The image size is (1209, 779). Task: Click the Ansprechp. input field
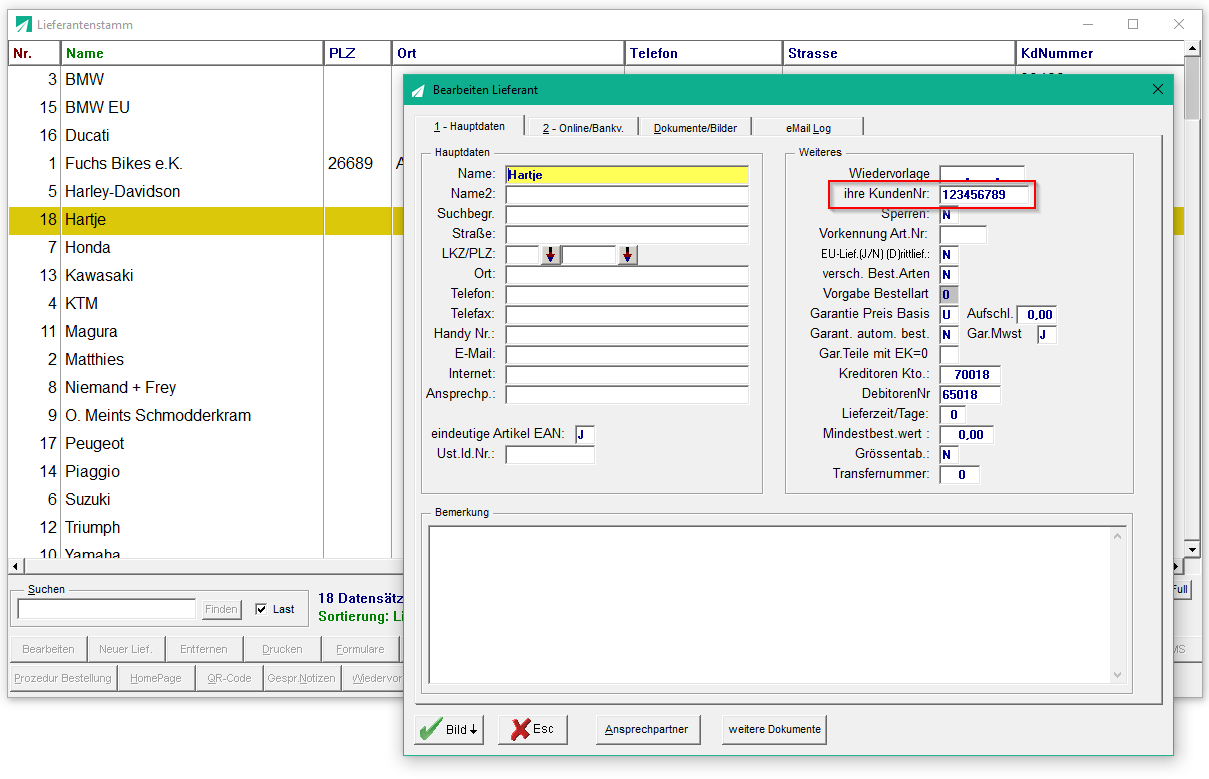pyautogui.click(x=627, y=394)
